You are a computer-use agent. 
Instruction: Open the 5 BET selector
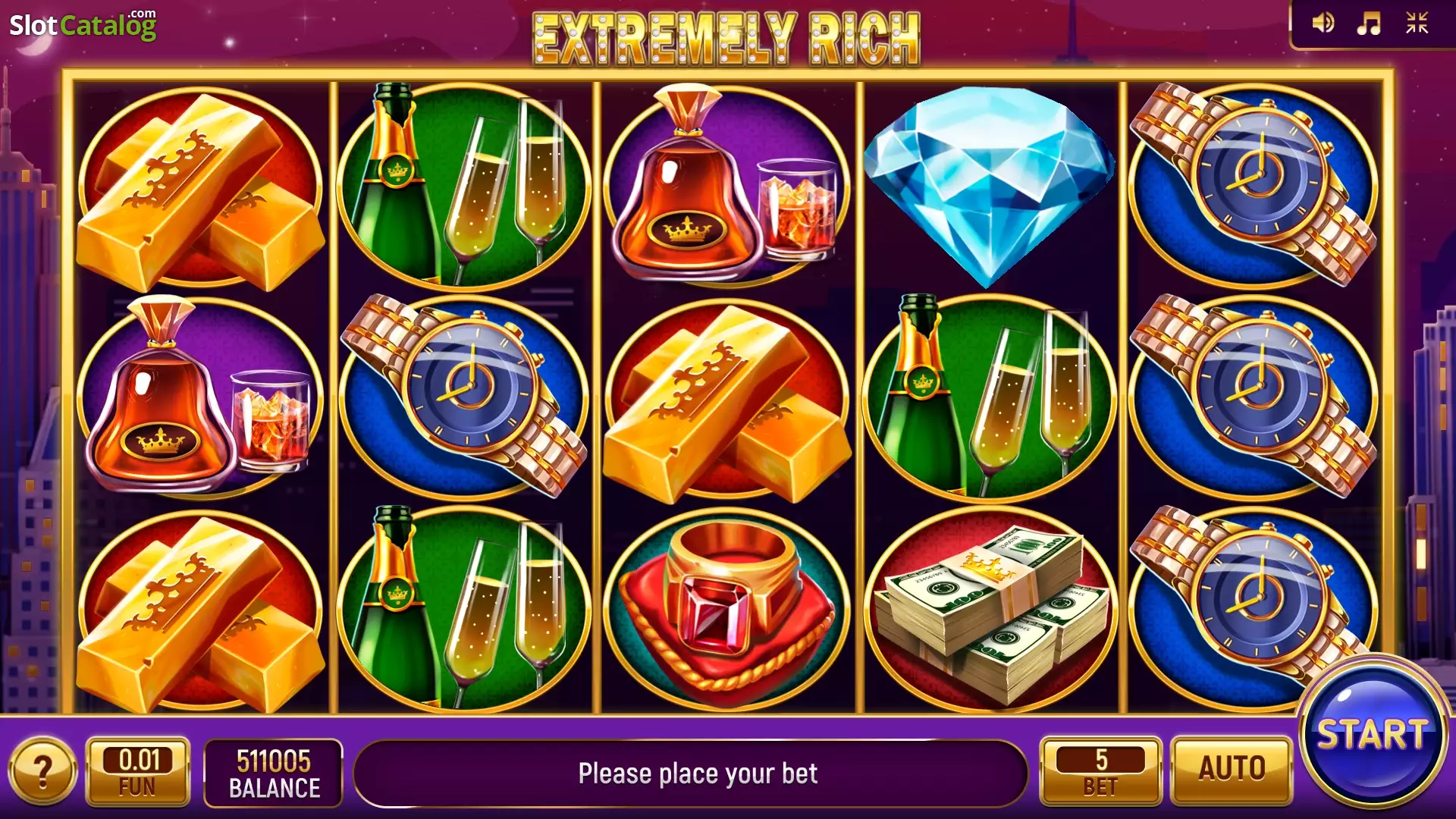click(x=1100, y=772)
